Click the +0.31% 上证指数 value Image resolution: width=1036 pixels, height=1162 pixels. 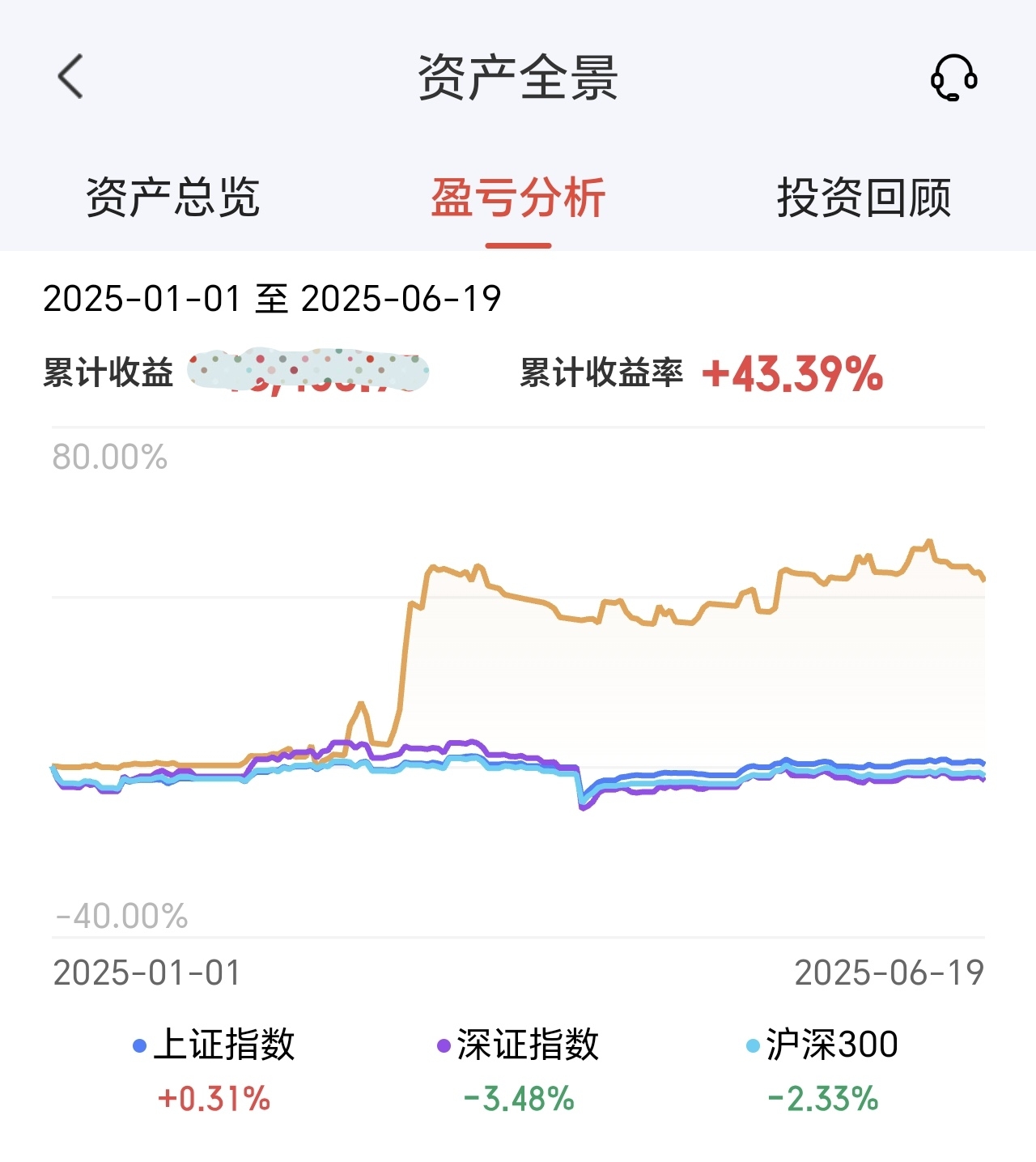coord(214,1099)
